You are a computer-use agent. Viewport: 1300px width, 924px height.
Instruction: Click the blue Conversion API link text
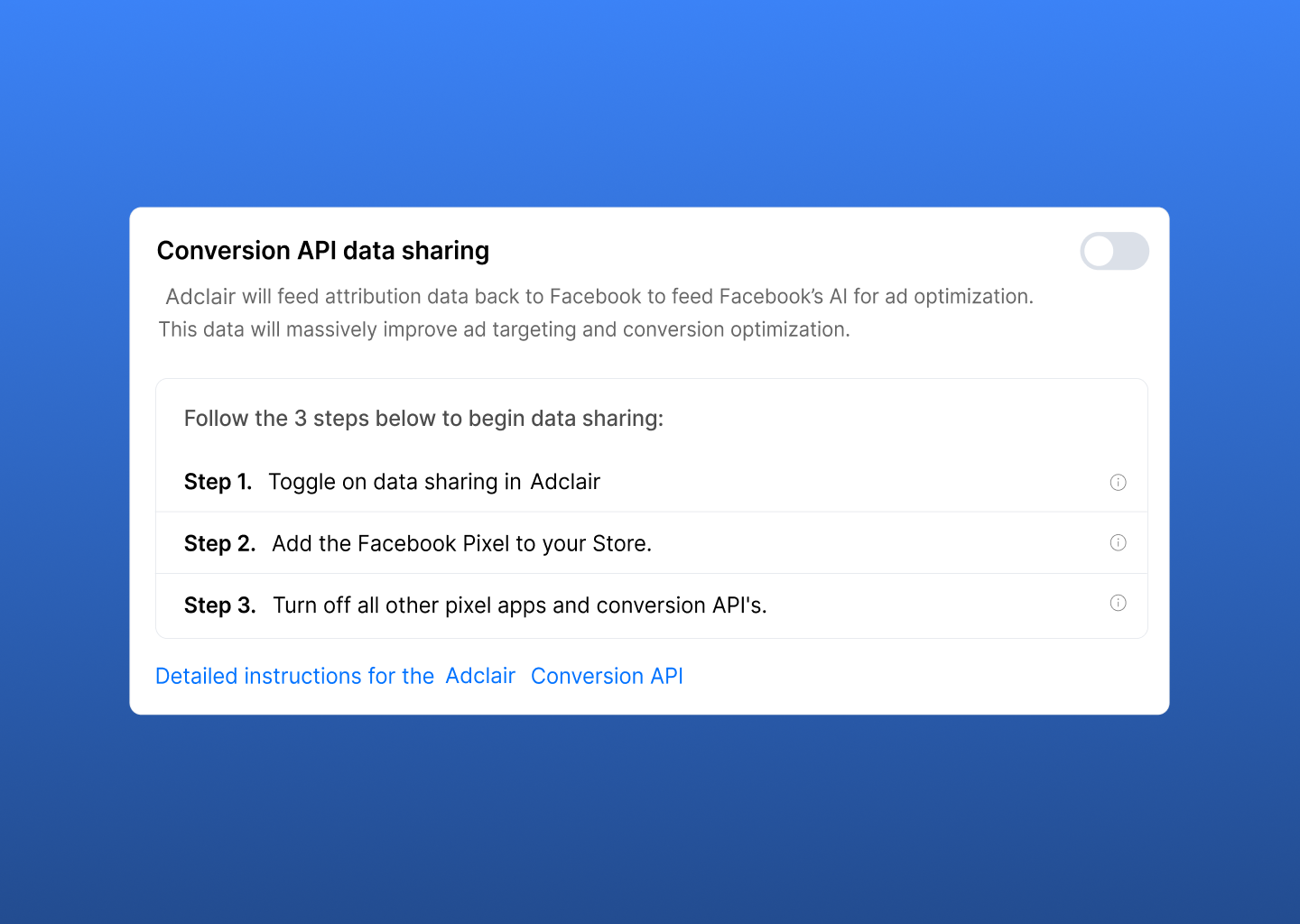[x=607, y=676]
